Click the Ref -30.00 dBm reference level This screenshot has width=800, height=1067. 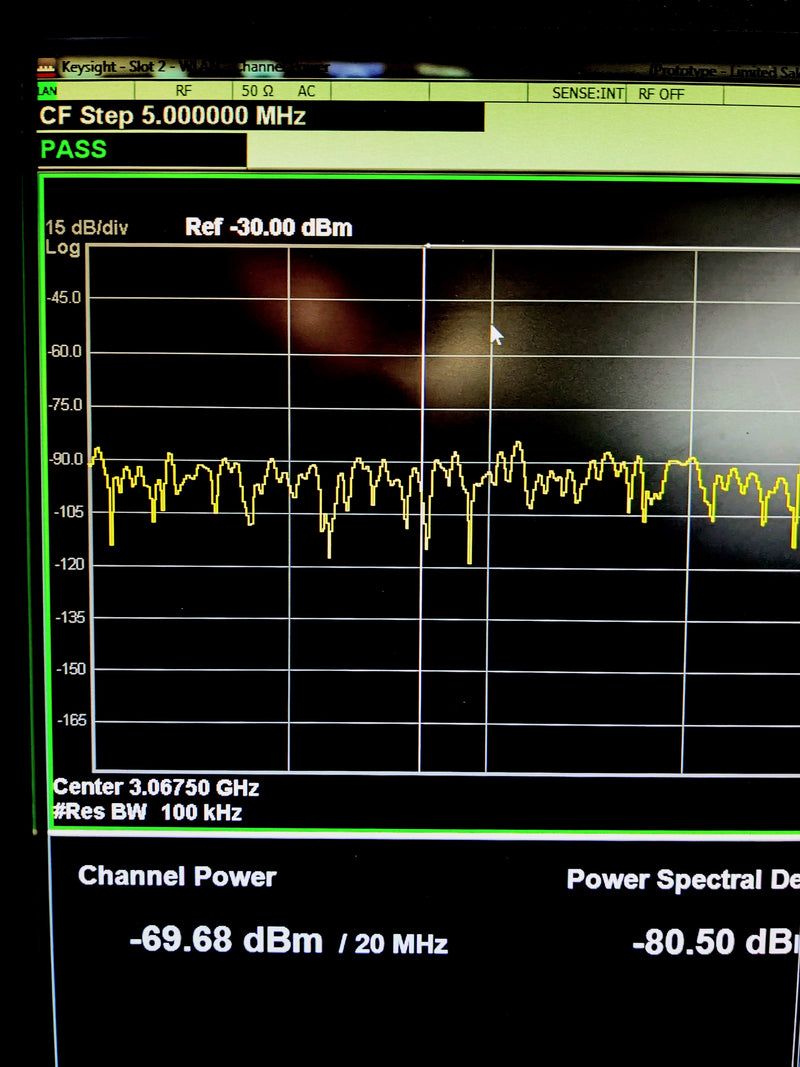[269, 227]
